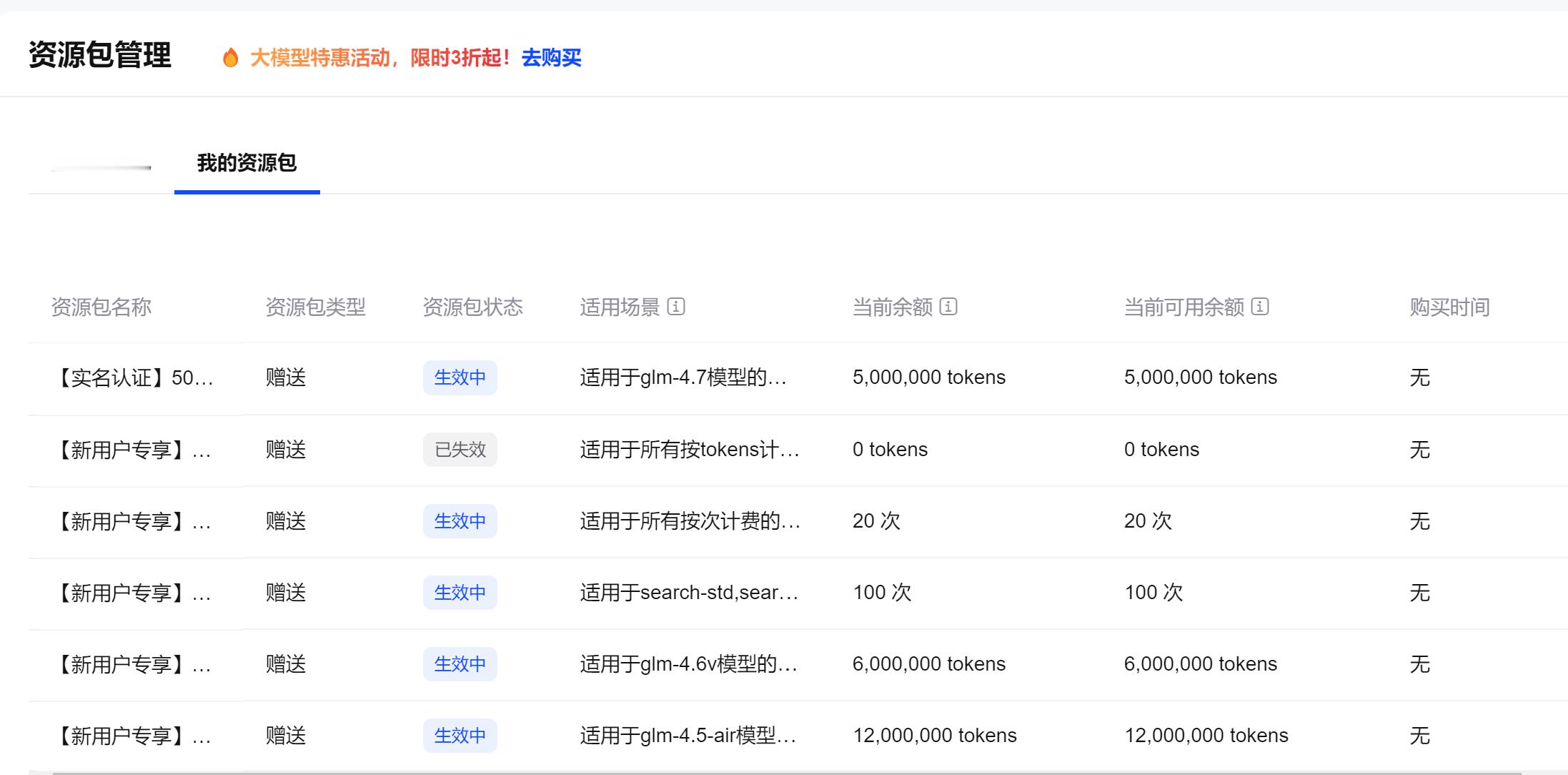Click the 已失效 status badge

pos(460,450)
